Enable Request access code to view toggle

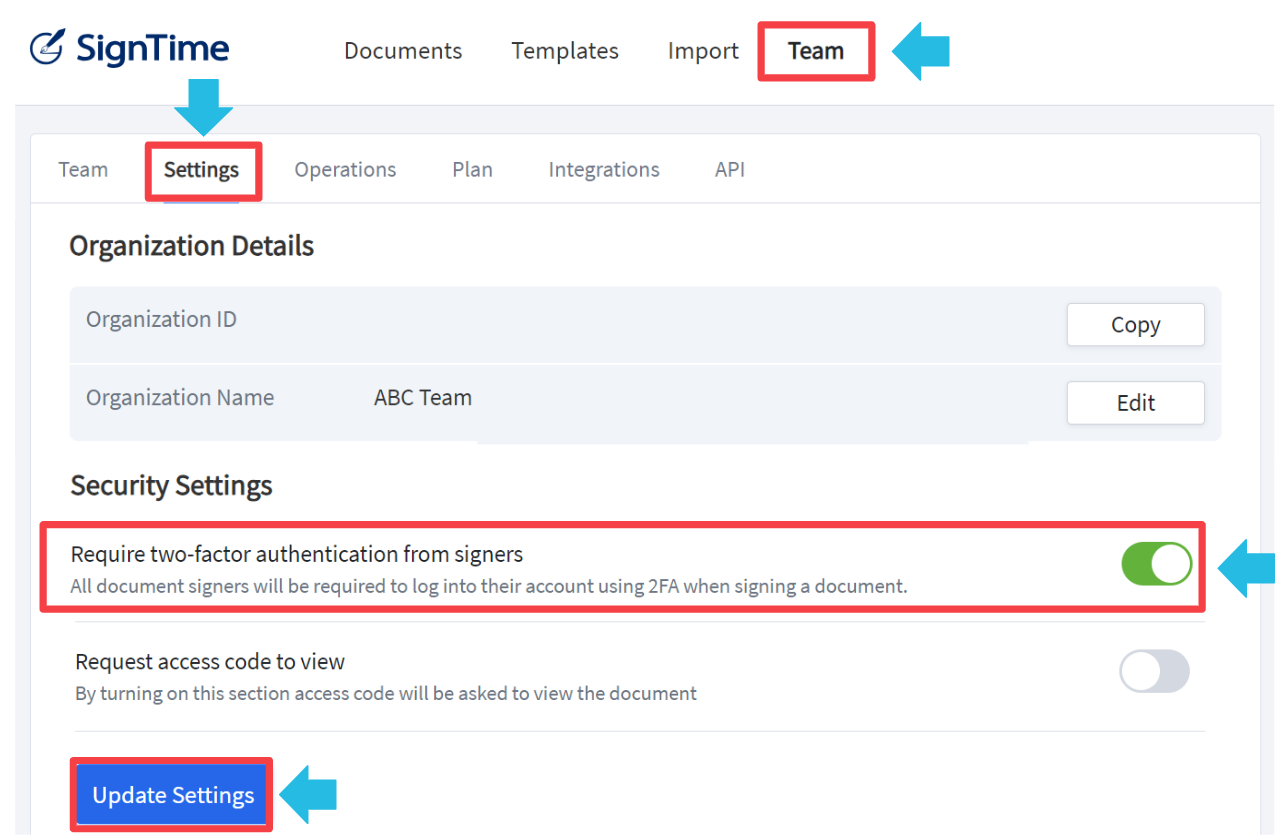tap(1154, 671)
